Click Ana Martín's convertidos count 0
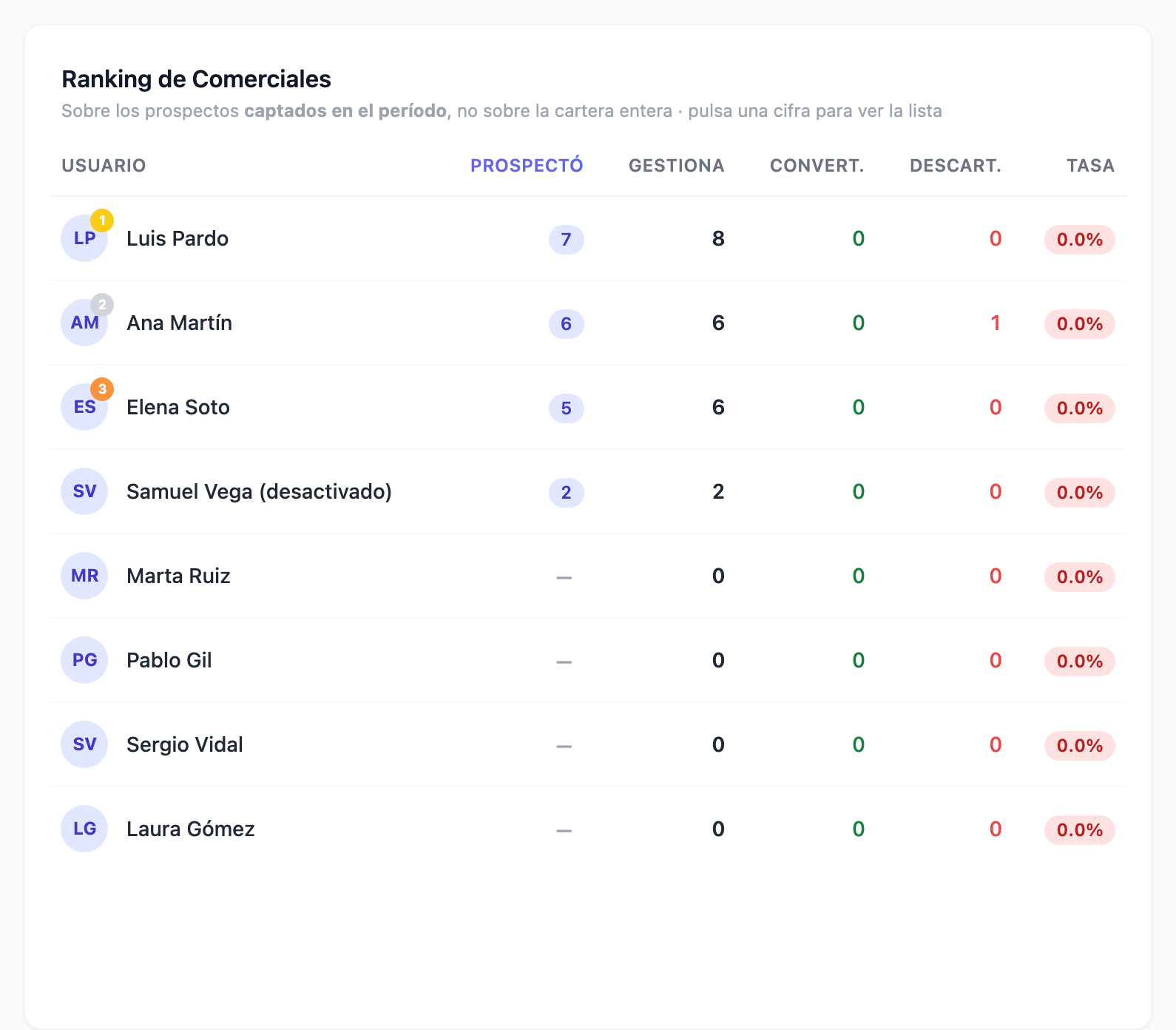This screenshot has height=1030, width=1176. coord(859,323)
